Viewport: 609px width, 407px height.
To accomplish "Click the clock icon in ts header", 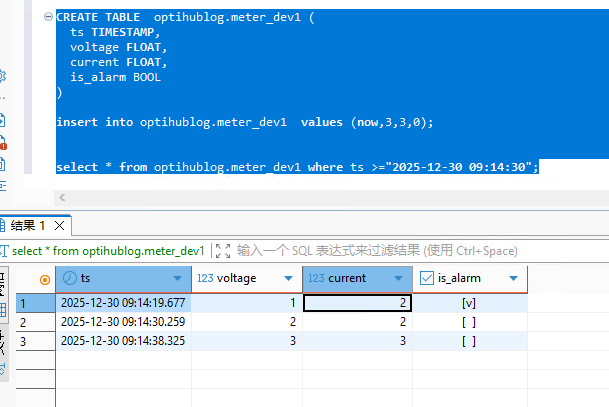I will [x=69, y=278].
